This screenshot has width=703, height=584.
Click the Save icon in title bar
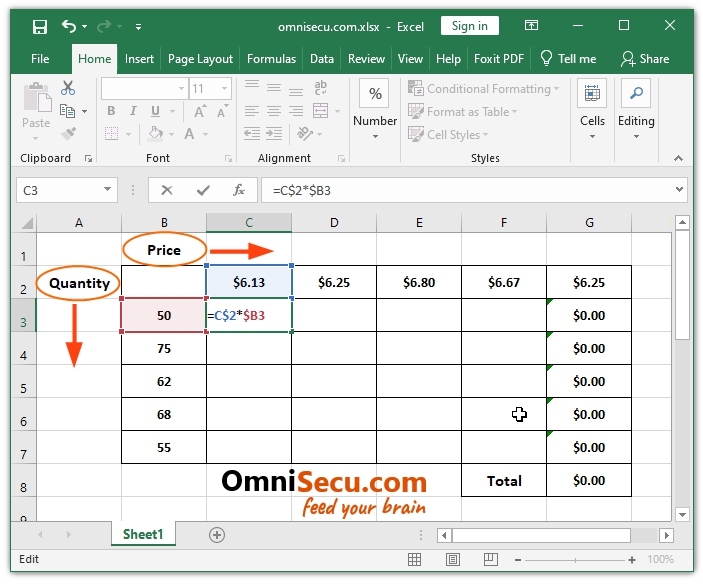[x=40, y=26]
